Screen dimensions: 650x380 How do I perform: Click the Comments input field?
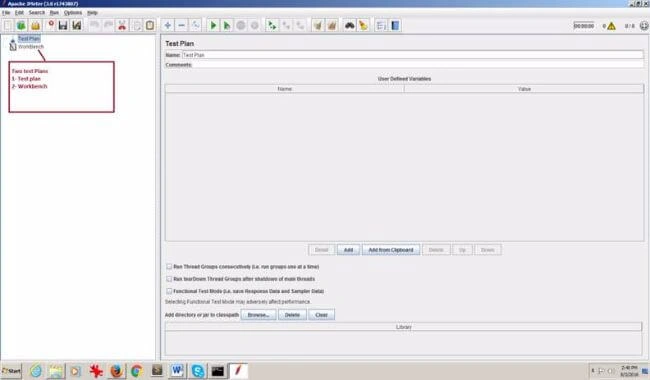coord(418,65)
